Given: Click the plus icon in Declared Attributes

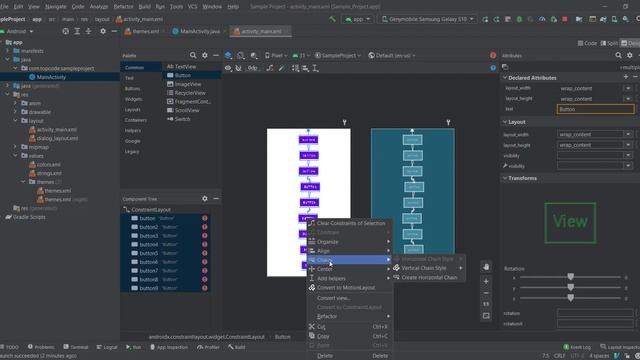Looking at the screenshot, I should pos(626,77).
